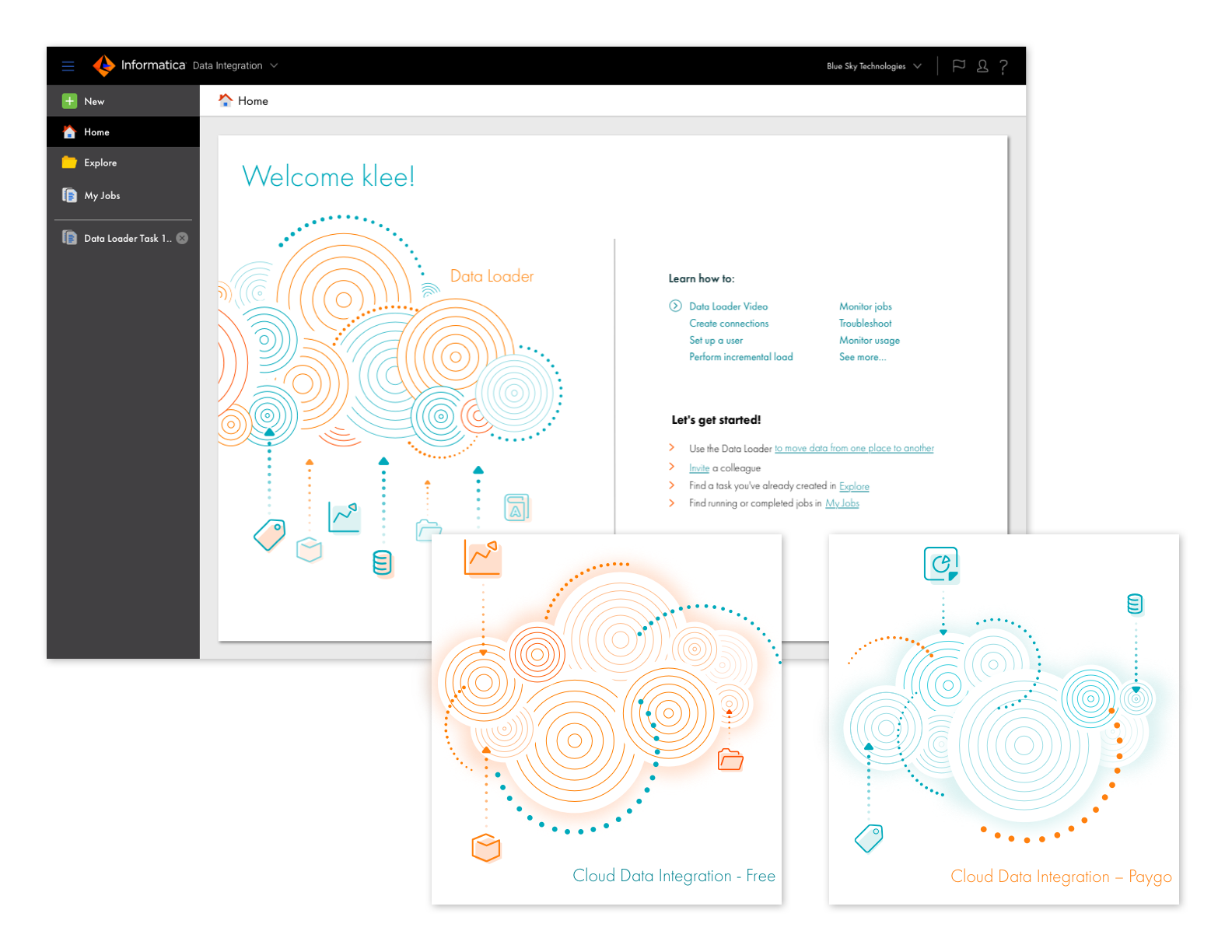Click the green New plus icon
The width and height of the screenshot is (1232, 952).
[69, 101]
